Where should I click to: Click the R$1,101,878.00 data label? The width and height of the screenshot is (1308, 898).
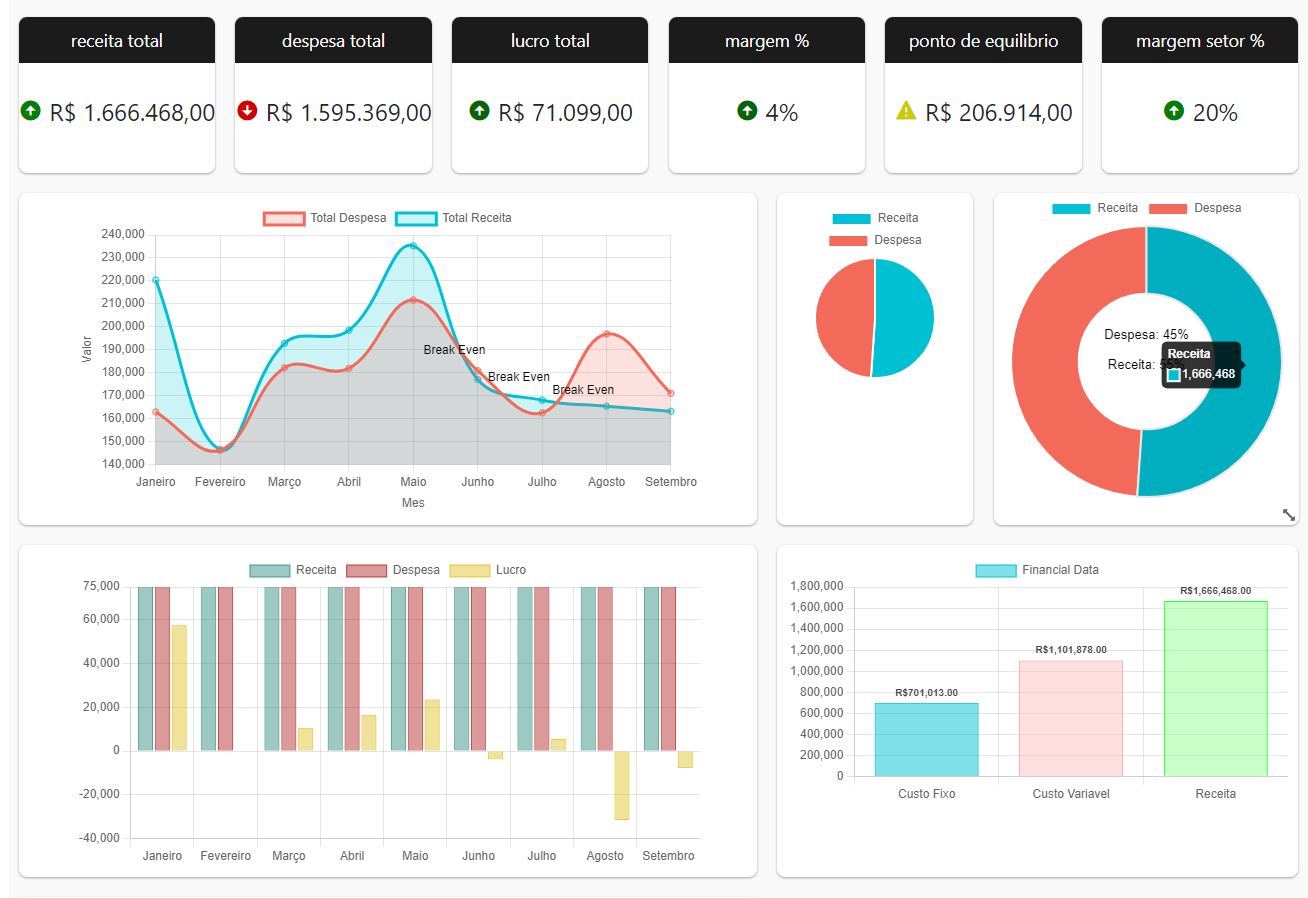(1071, 649)
